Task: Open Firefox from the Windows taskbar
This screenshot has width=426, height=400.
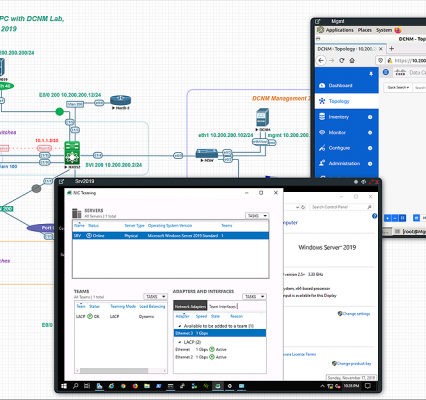Action: click(x=135, y=386)
